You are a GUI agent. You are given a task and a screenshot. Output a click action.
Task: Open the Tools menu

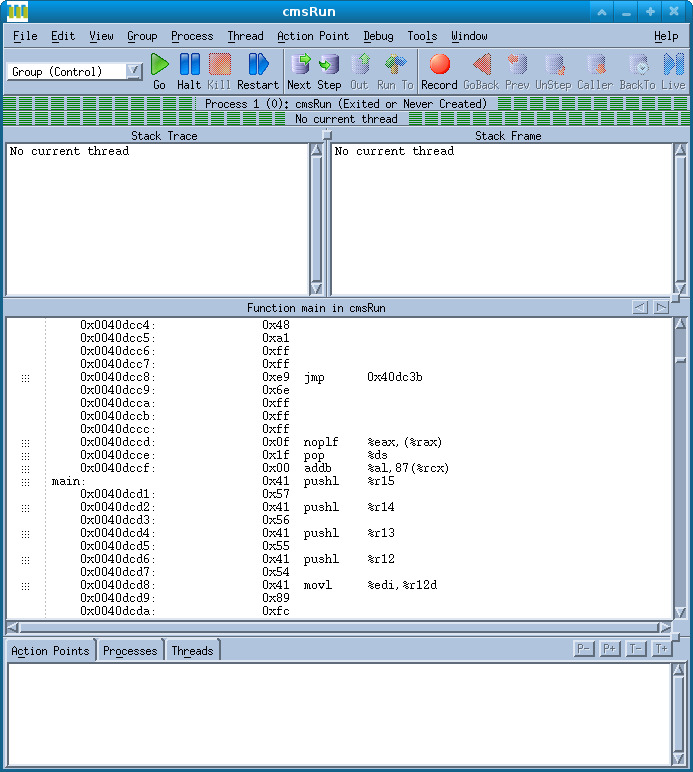pyautogui.click(x=422, y=36)
